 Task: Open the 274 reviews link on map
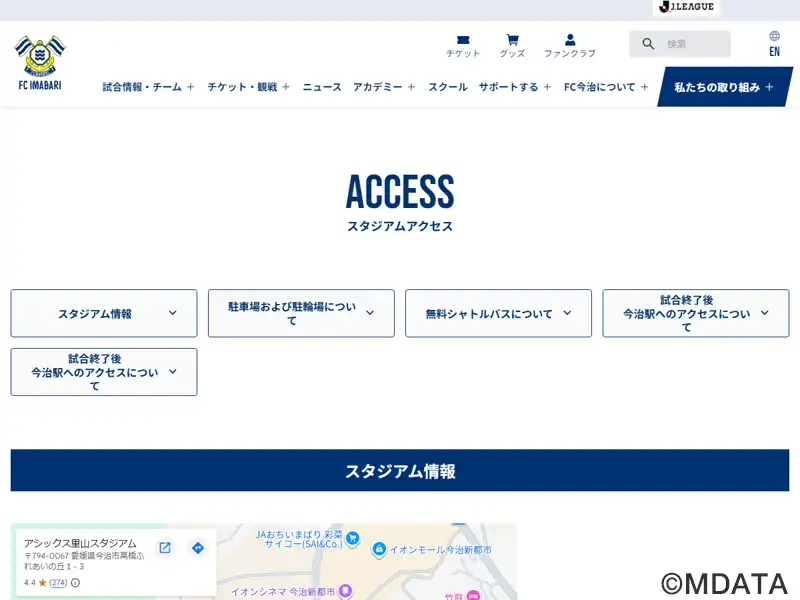tap(58, 583)
